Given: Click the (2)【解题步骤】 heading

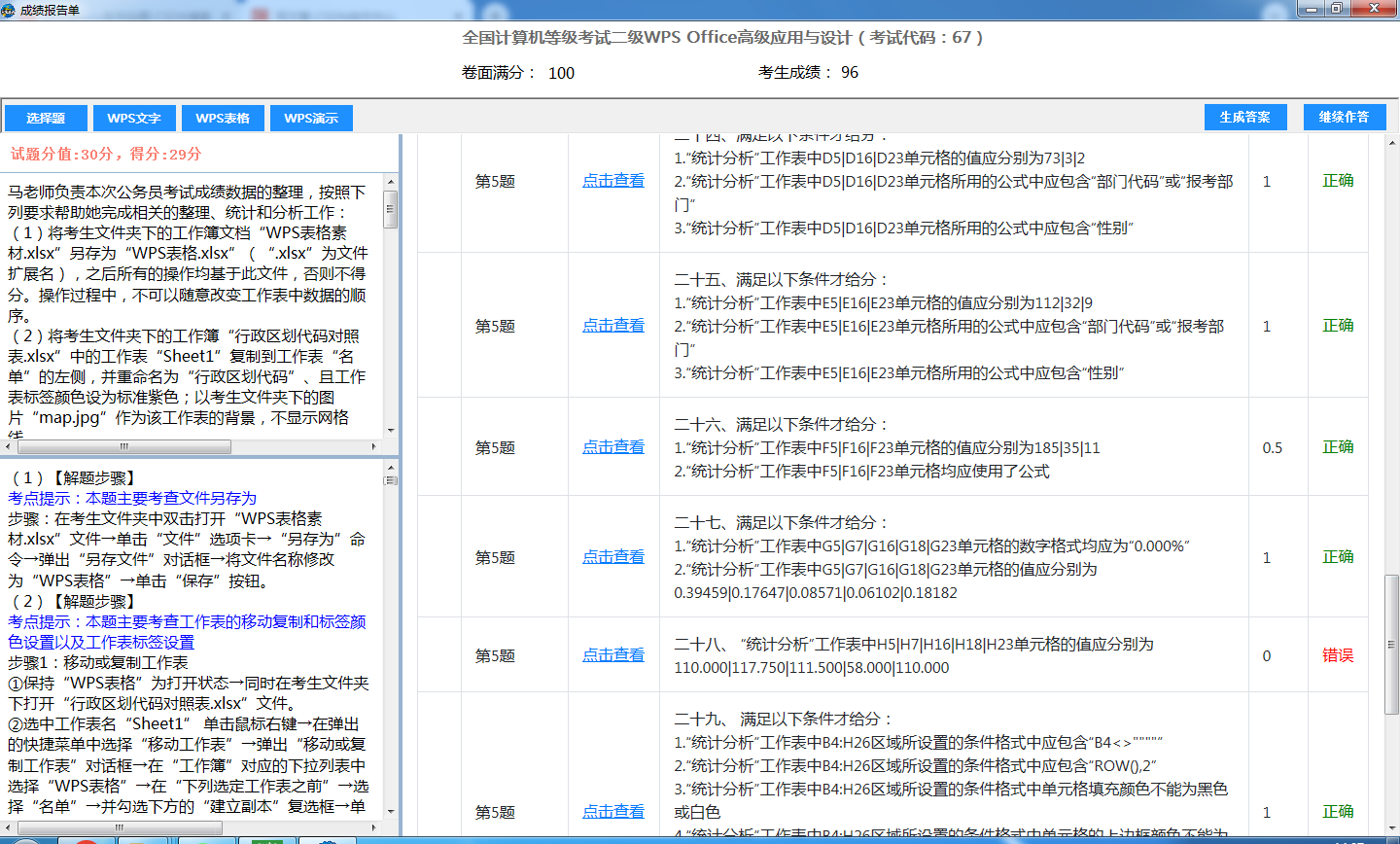Looking at the screenshot, I should click(x=73, y=601).
